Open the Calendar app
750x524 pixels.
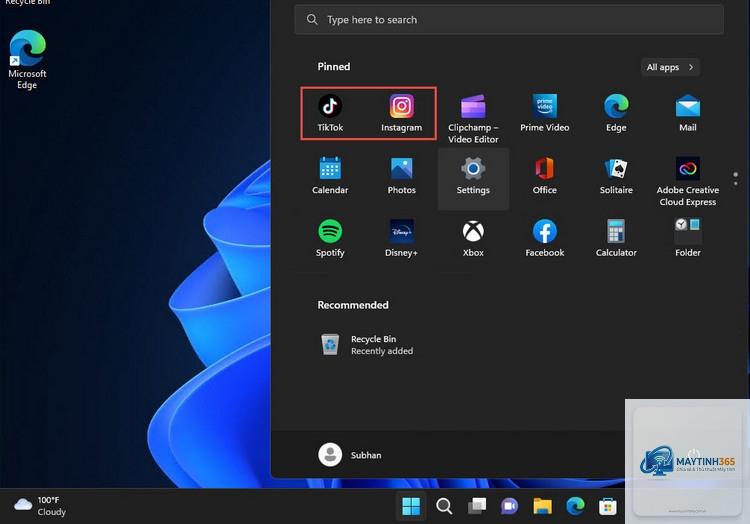coord(330,176)
